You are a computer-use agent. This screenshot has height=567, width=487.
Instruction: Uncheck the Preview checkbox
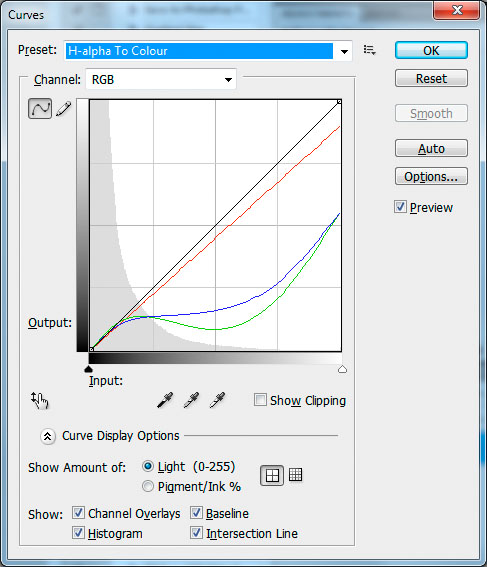point(400,207)
